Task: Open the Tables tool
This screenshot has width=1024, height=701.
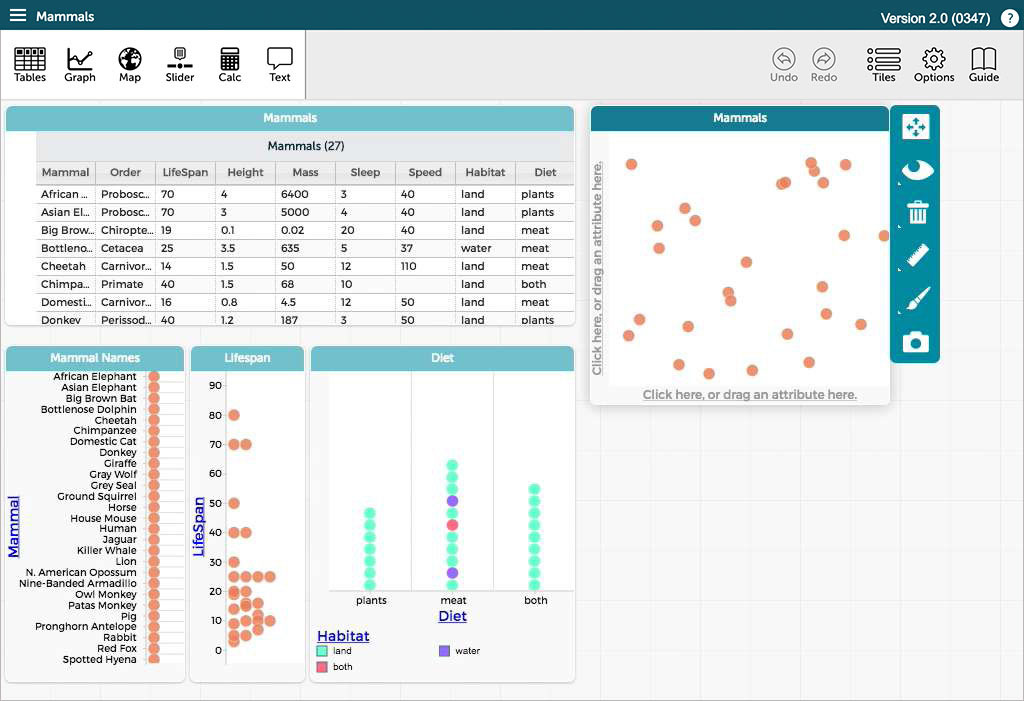Action: tap(30, 65)
